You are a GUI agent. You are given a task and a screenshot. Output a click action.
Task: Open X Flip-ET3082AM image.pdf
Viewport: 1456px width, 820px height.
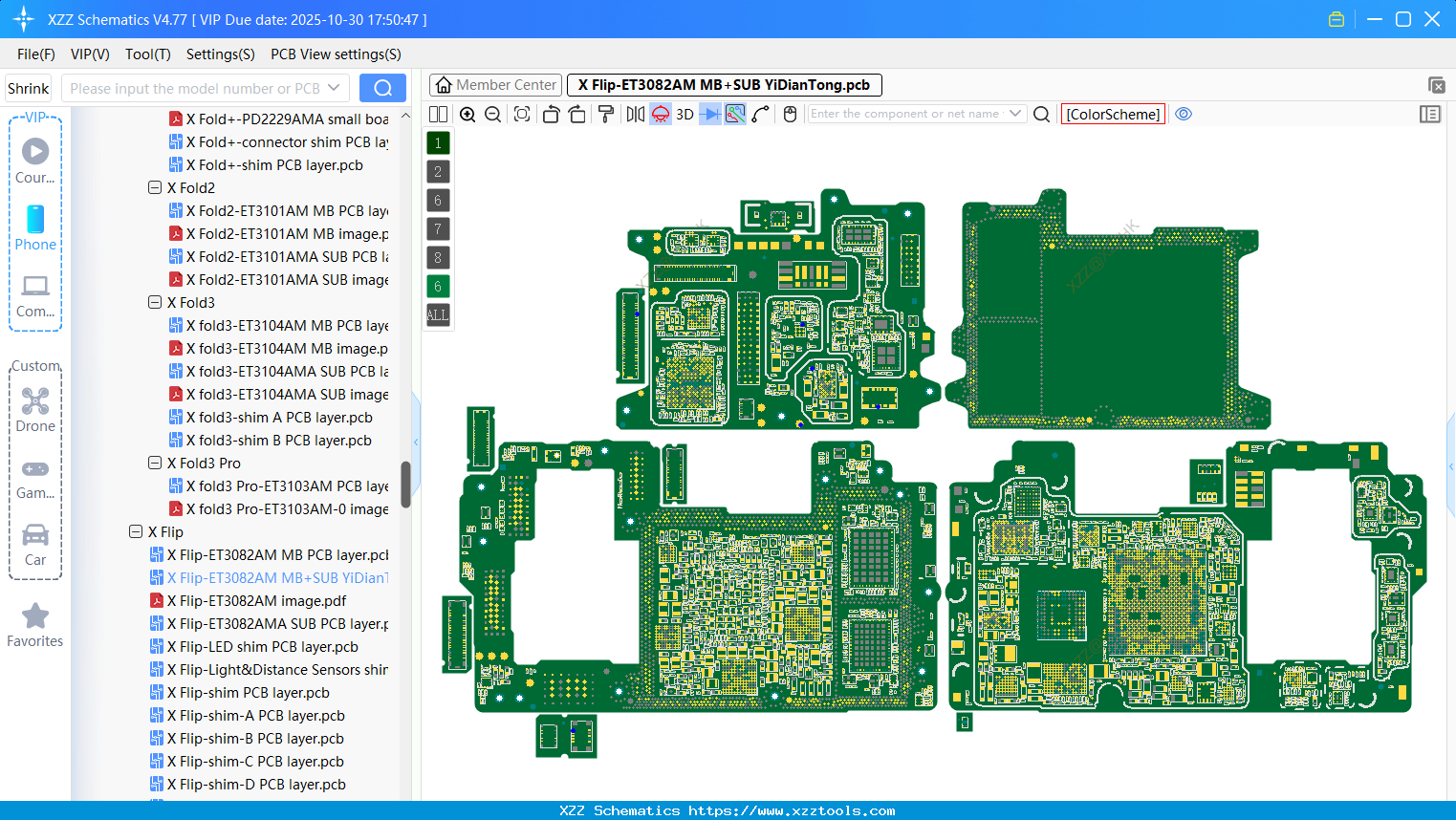256,600
